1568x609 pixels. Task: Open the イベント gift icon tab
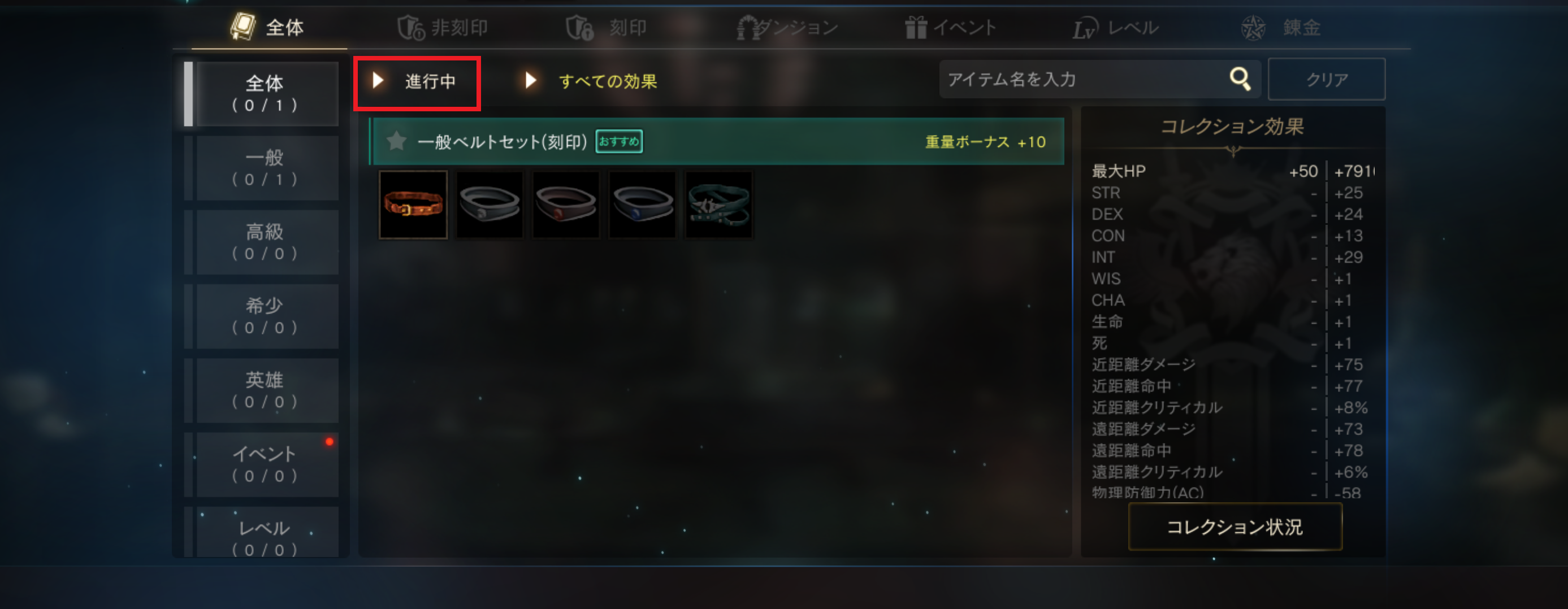tap(950, 27)
